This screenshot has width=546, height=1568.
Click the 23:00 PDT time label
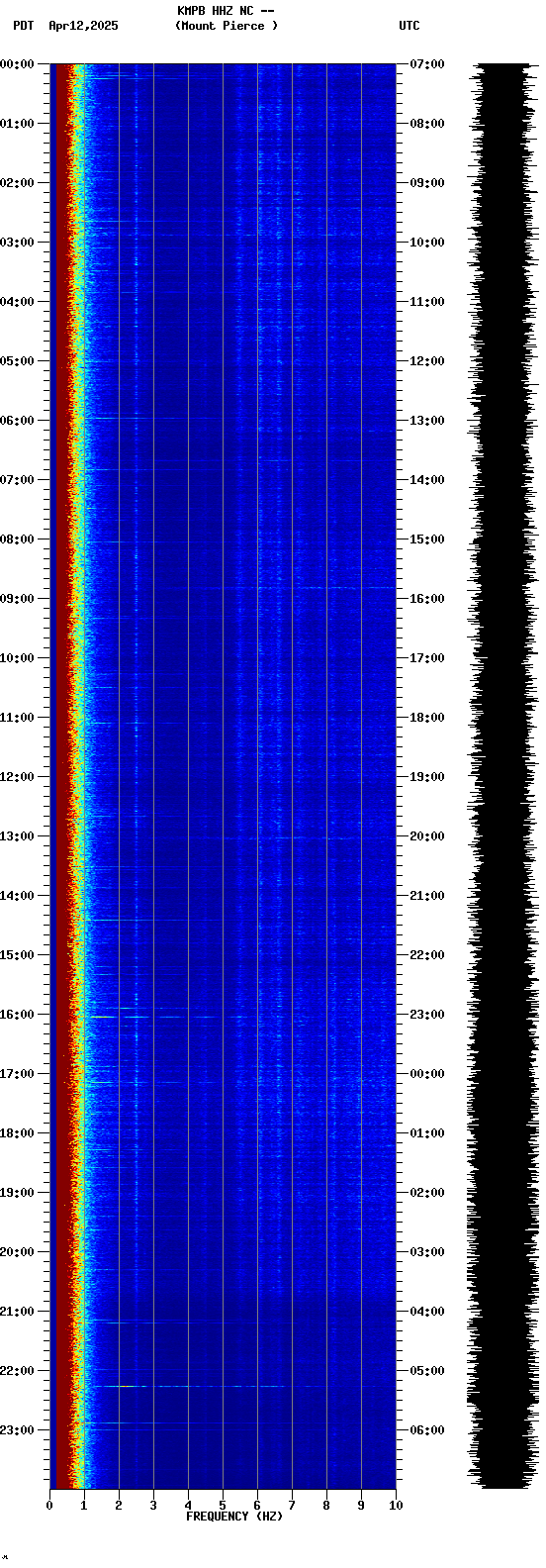coord(17,1430)
